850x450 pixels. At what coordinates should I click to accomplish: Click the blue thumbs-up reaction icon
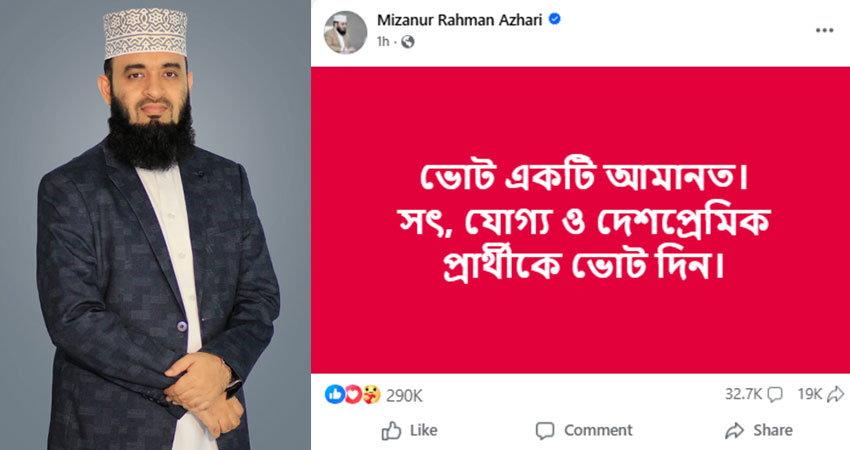coord(334,394)
